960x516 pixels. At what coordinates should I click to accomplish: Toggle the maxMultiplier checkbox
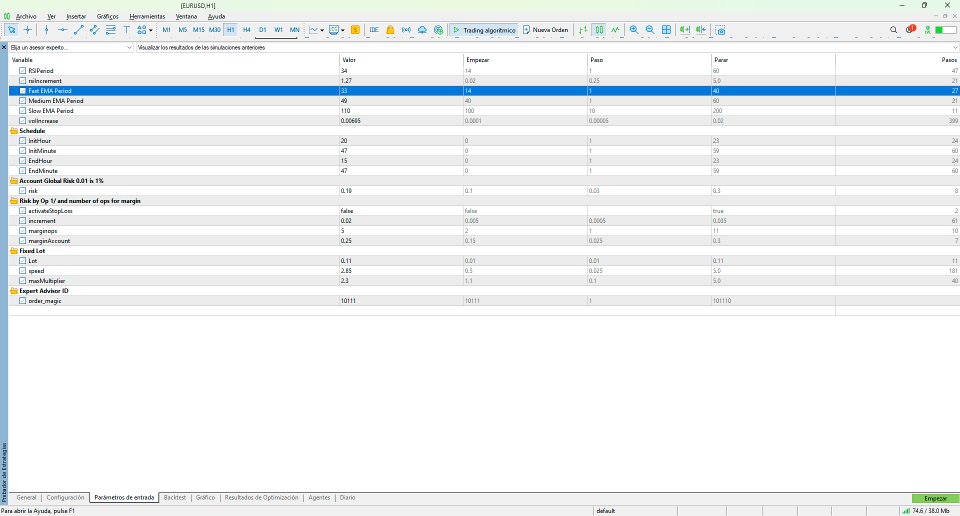[x=23, y=281]
